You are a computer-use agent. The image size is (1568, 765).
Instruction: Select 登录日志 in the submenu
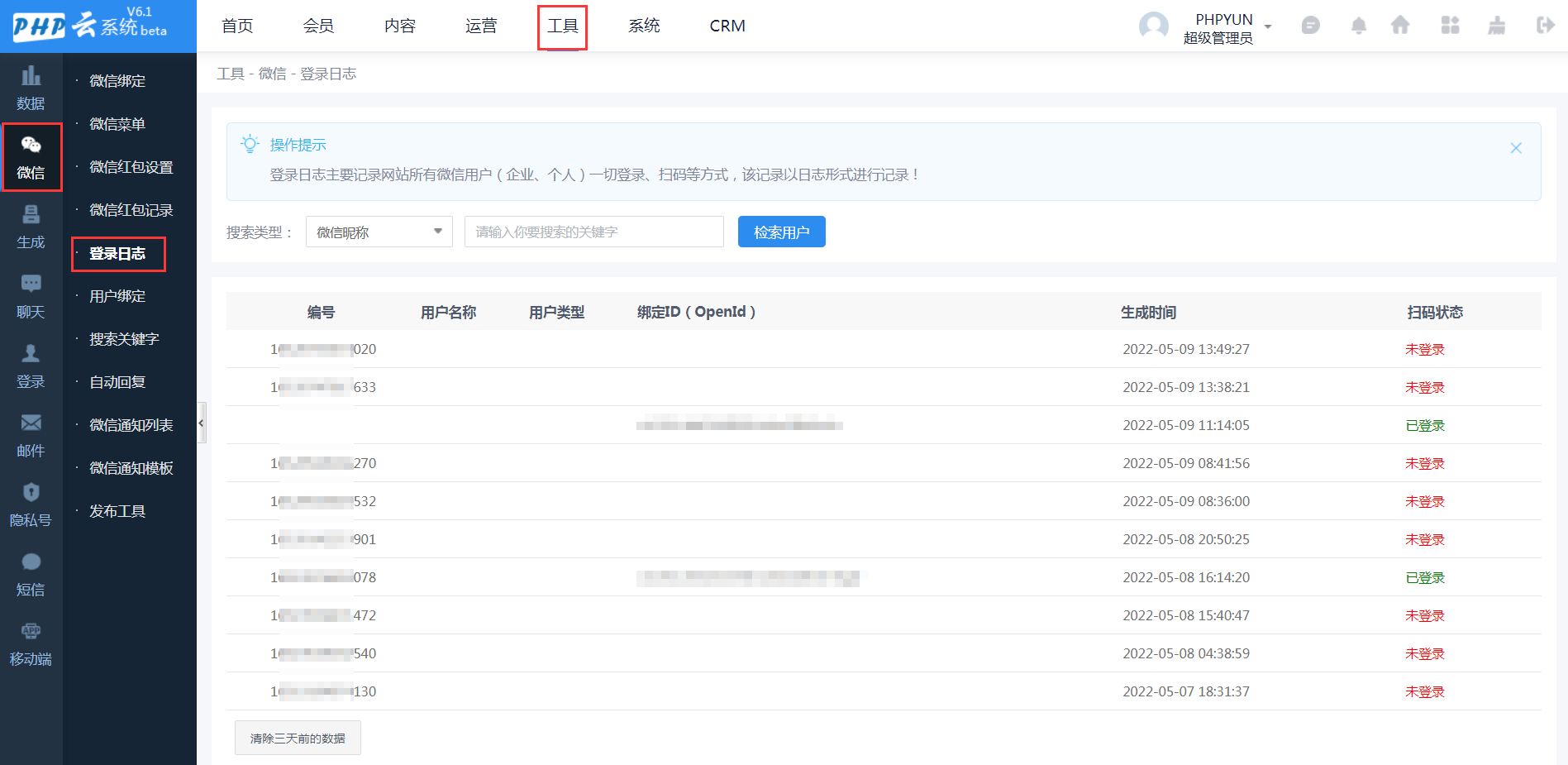pyautogui.click(x=118, y=254)
